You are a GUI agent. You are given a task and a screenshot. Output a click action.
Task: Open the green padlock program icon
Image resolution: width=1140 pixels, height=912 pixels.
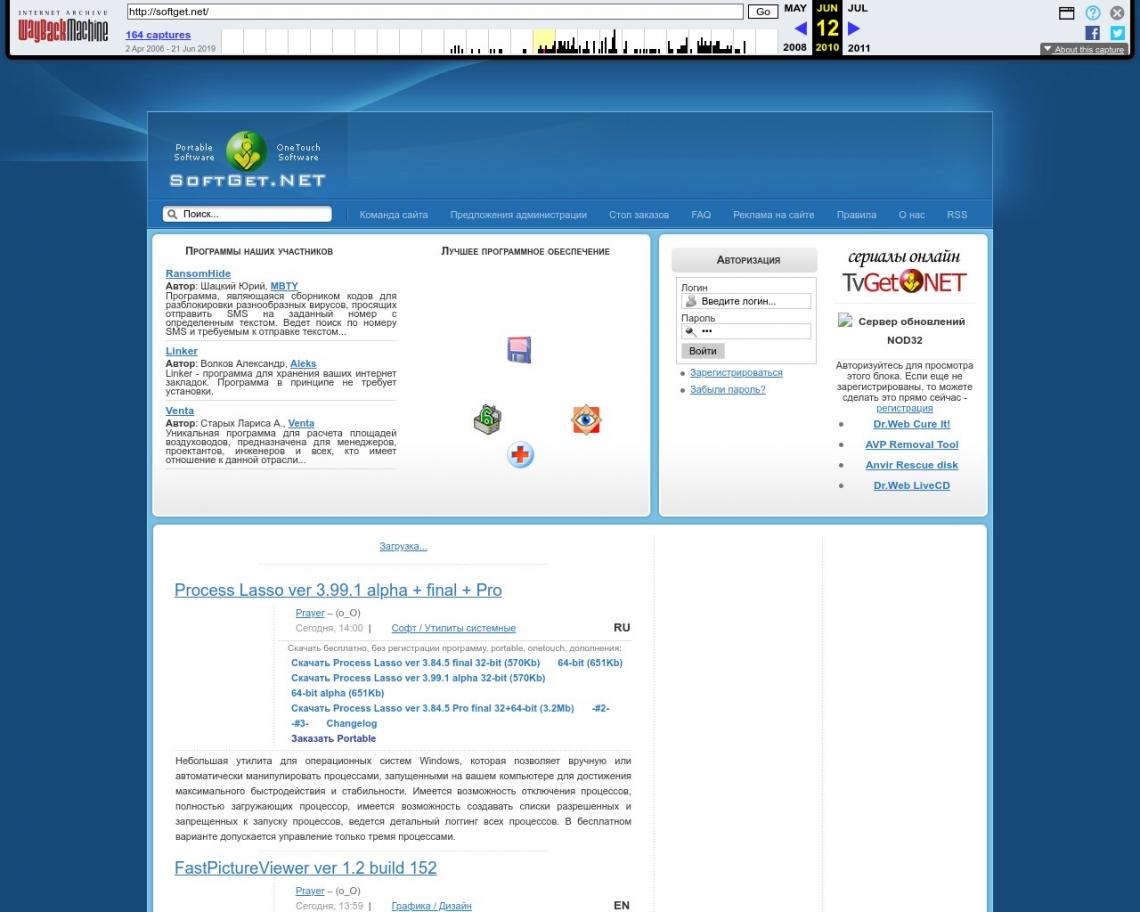tap(487, 420)
